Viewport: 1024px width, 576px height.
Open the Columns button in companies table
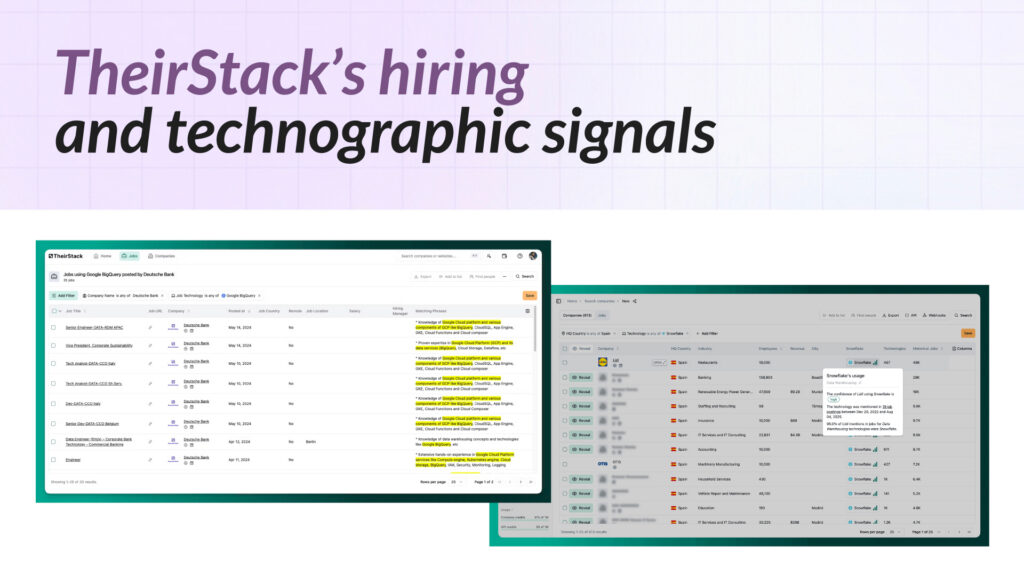click(x=963, y=349)
